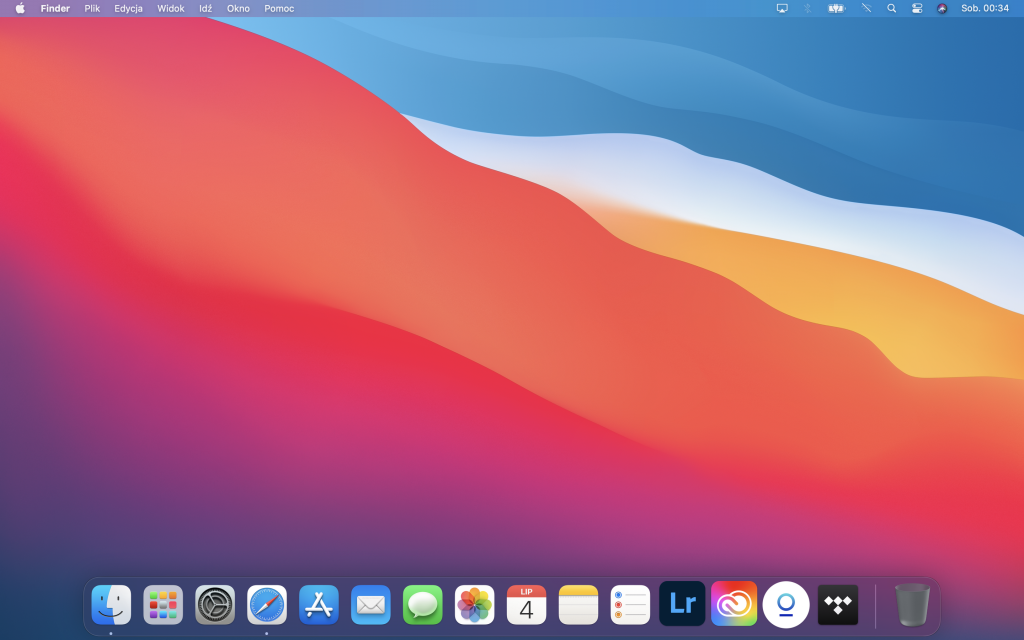Open the Mail app
The image size is (1024, 640).
pyautogui.click(x=370, y=605)
